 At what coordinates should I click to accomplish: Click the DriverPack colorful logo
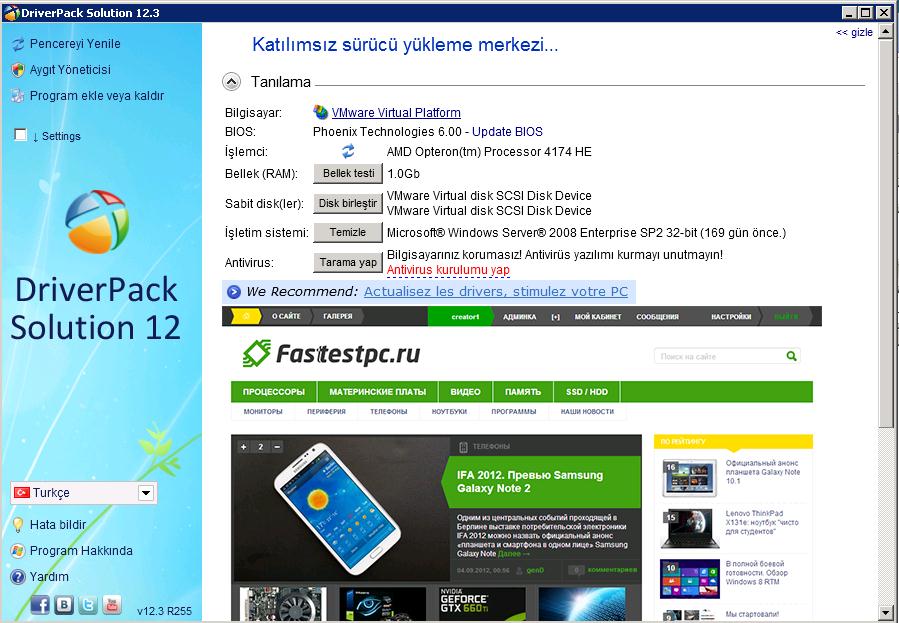click(x=96, y=221)
